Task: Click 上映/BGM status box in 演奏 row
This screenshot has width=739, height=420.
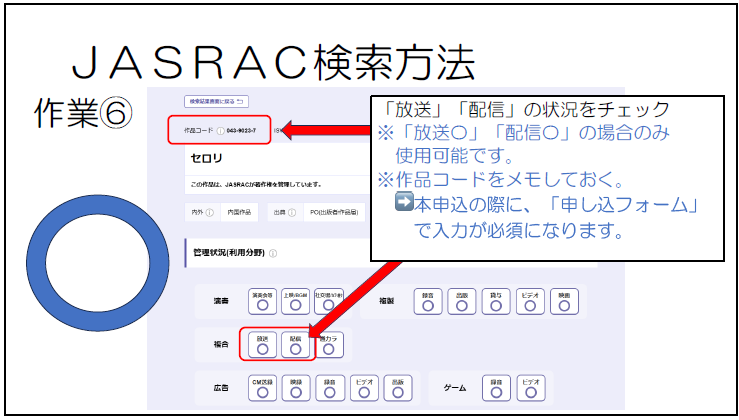Action: [x=296, y=301]
